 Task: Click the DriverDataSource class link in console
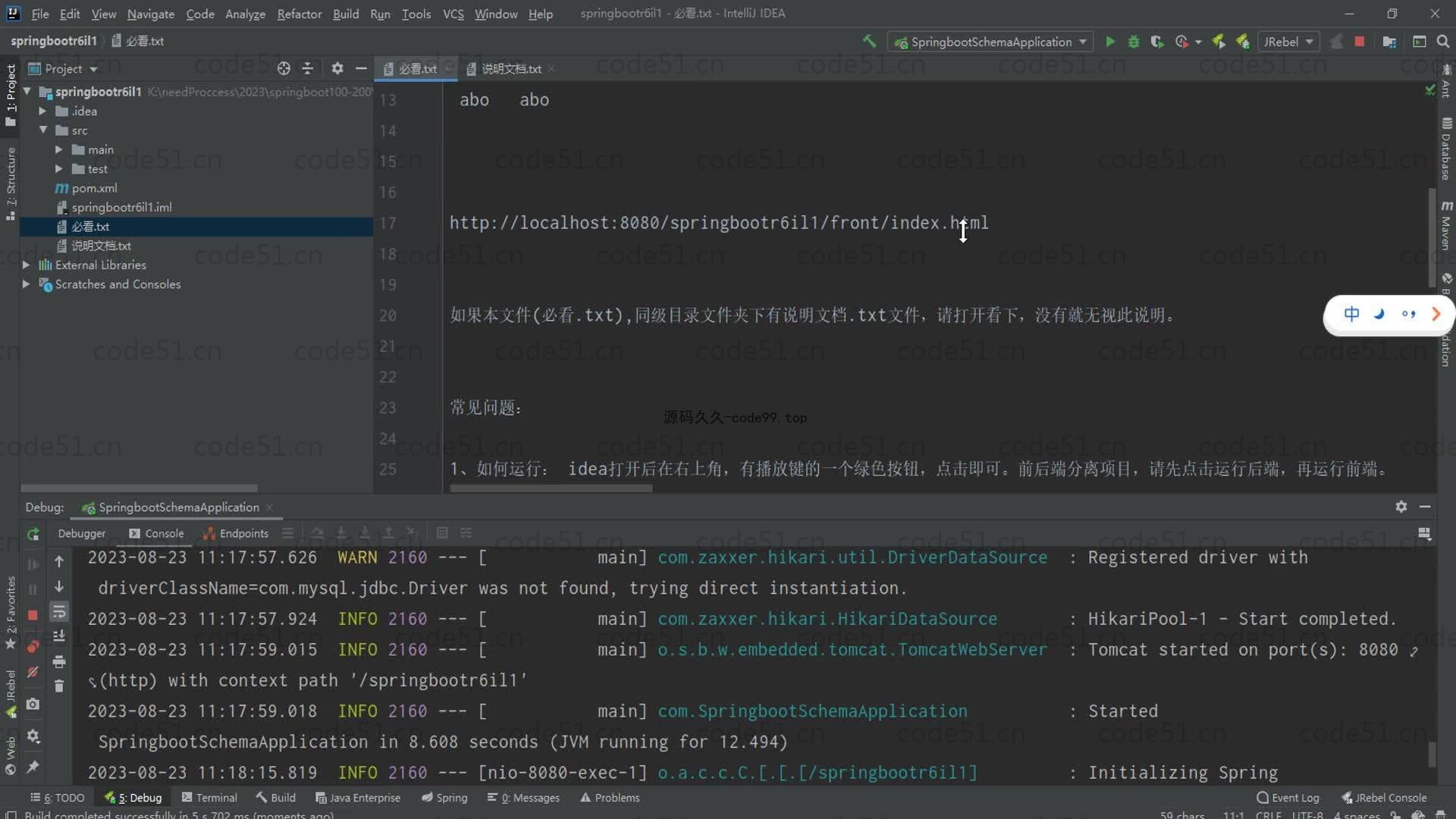click(852, 557)
